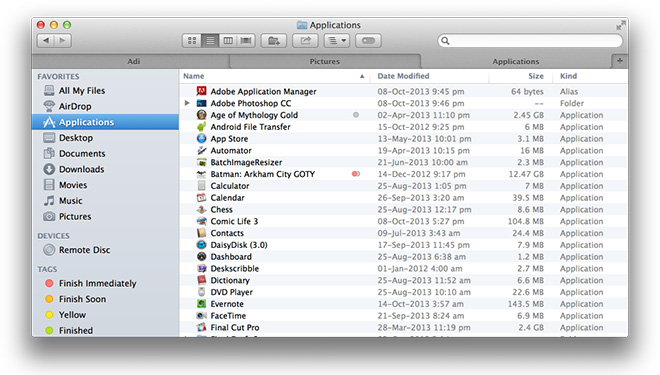This screenshot has height=375, width=660.
Task: Sort by Name column header
Action: [274, 76]
